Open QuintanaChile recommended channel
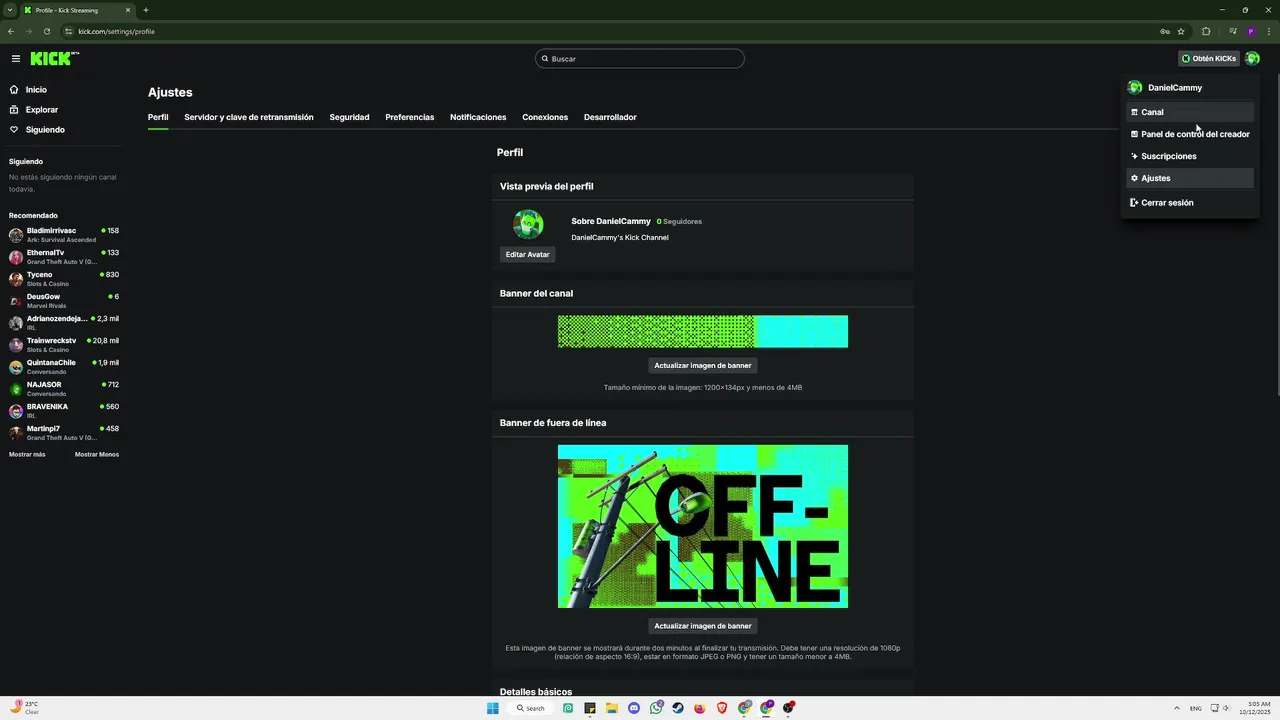This screenshot has width=1280, height=720. click(x=64, y=367)
